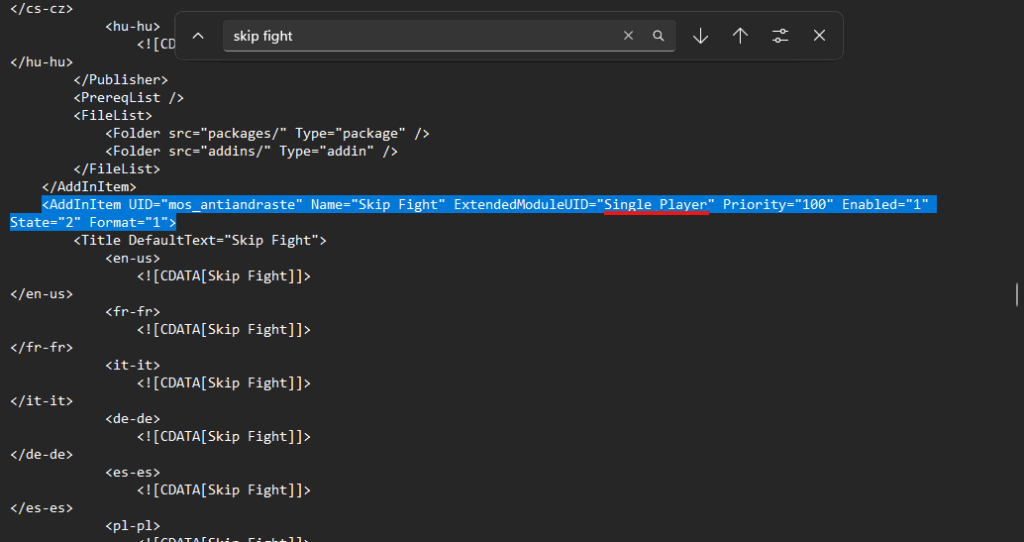Place cursor on the PrereqList tag

[x=128, y=98]
